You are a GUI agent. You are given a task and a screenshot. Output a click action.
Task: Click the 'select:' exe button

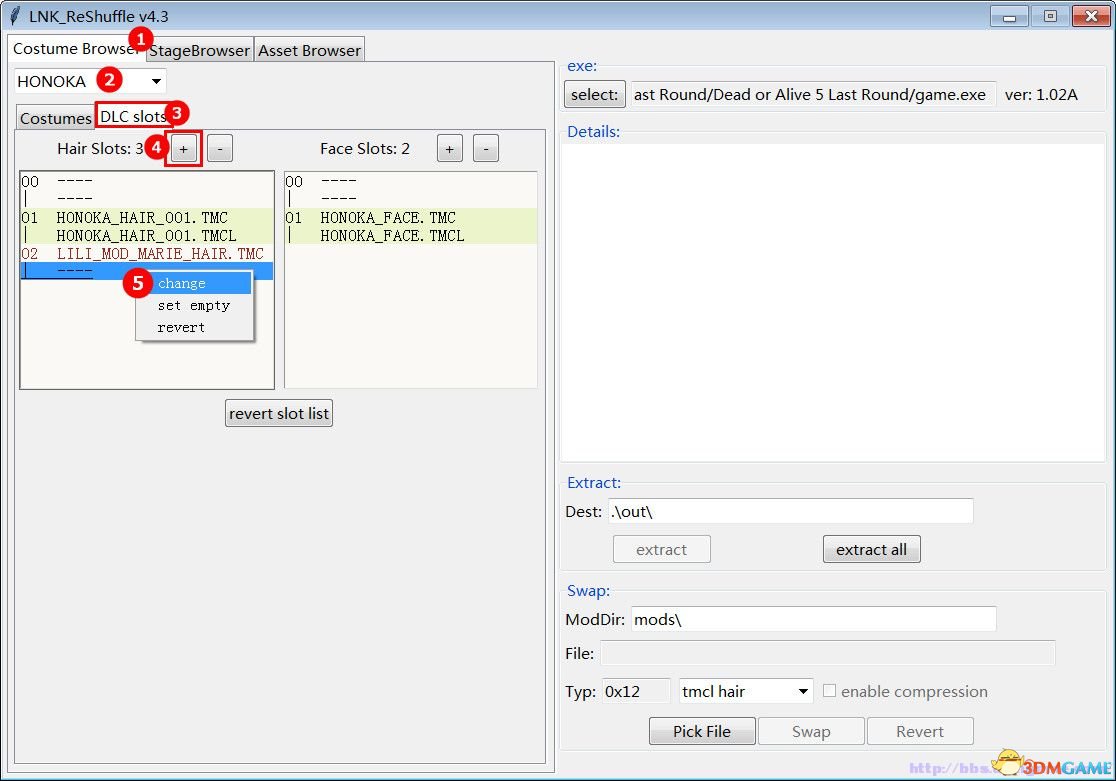coord(595,95)
